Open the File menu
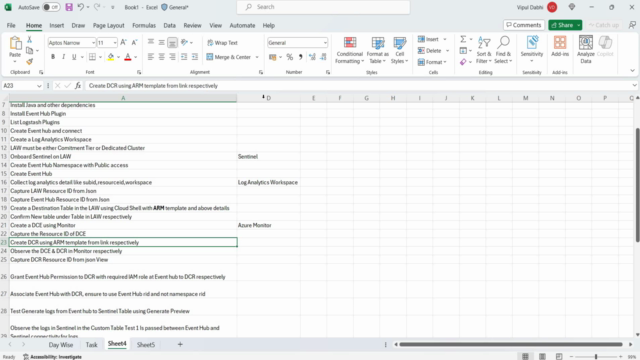The width and height of the screenshot is (640, 360). [11, 25]
